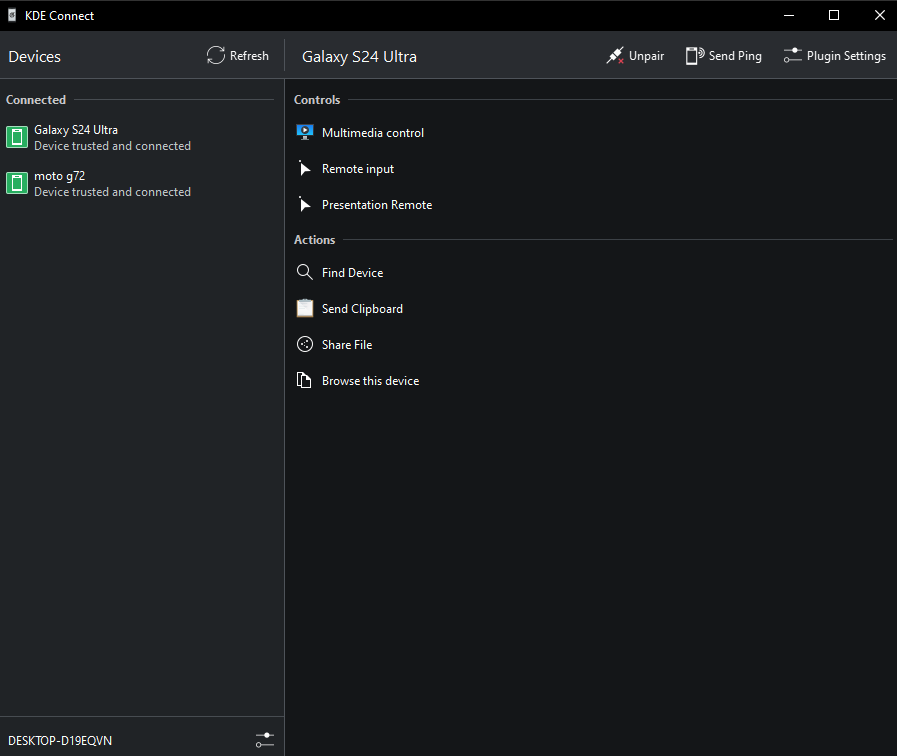
Task: Click status text under moto g72 entry
Action: [x=112, y=192]
